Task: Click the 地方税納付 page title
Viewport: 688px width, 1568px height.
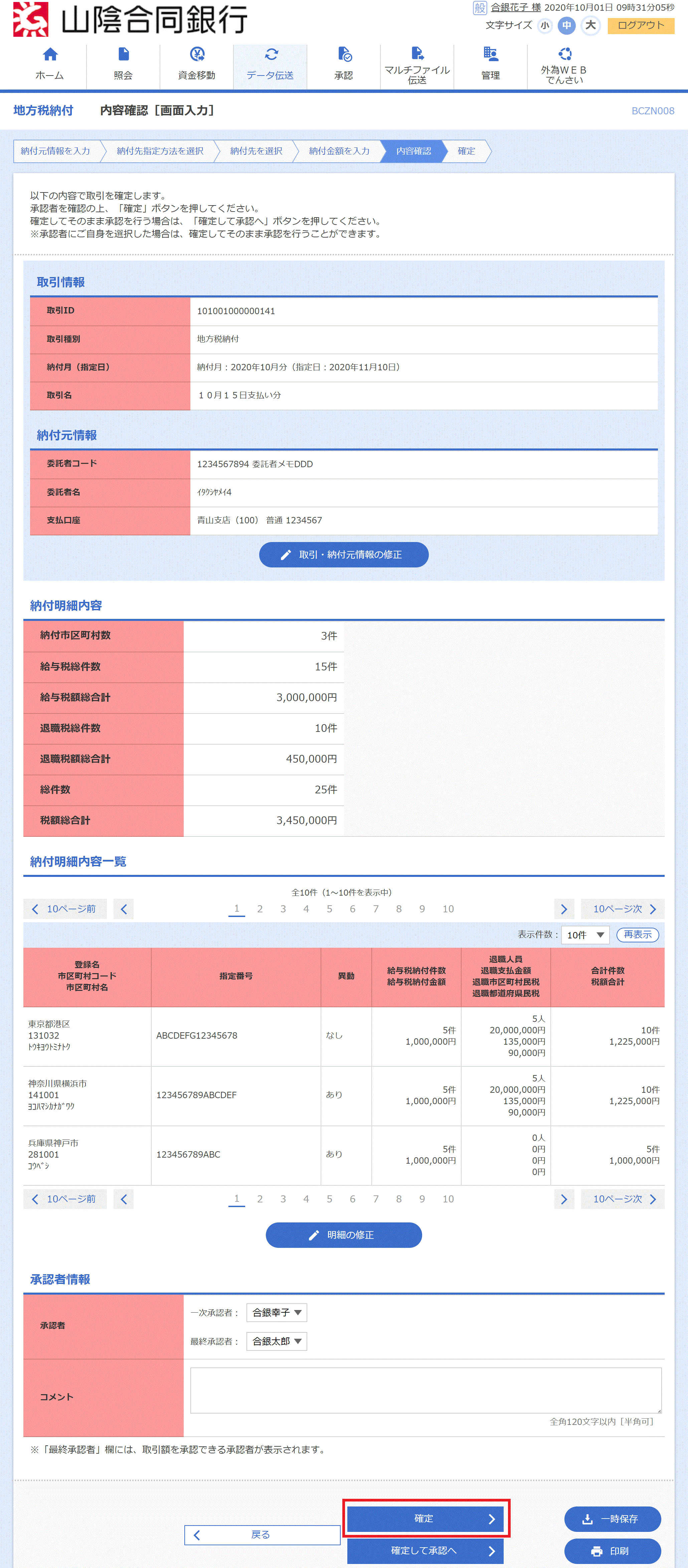Action: click(43, 110)
